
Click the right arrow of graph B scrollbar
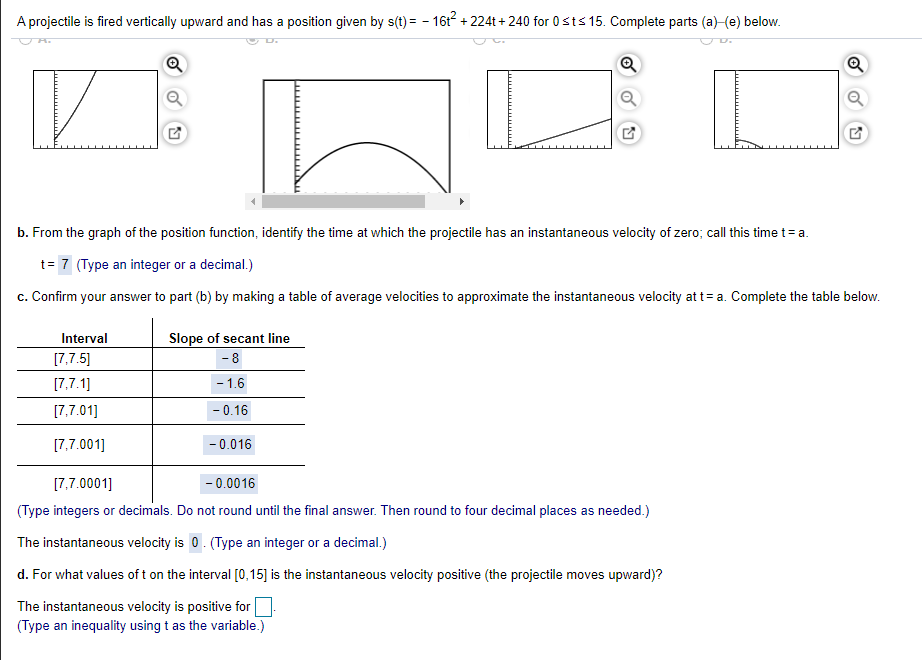click(462, 200)
